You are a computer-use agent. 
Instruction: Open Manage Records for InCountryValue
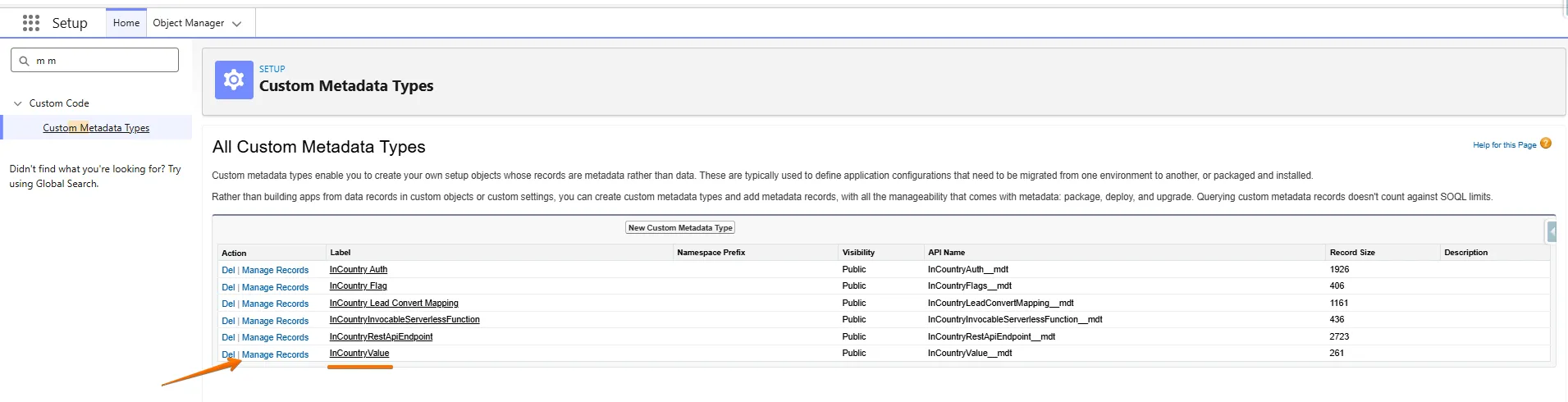275,354
